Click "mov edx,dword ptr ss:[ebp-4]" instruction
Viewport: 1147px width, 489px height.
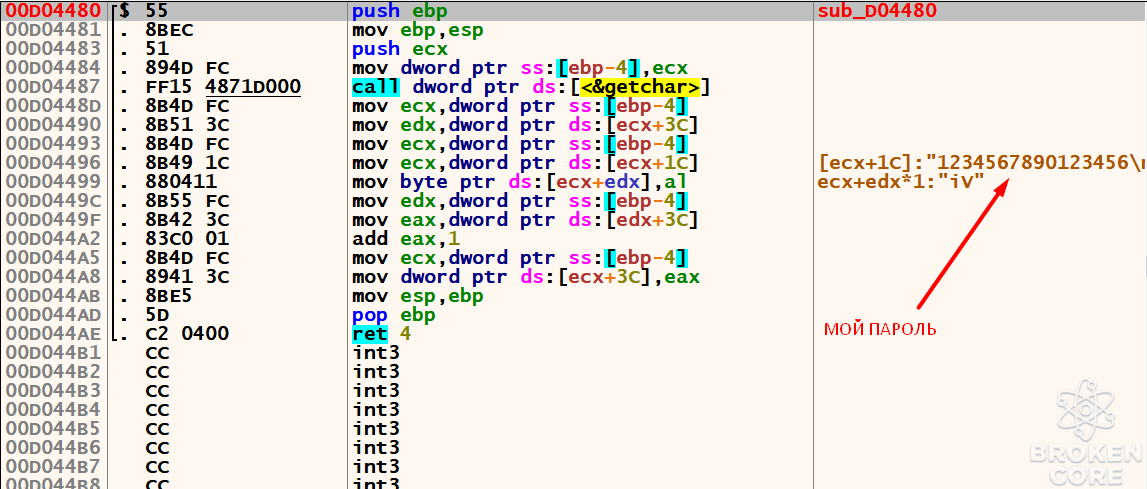[x=520, y=202]
